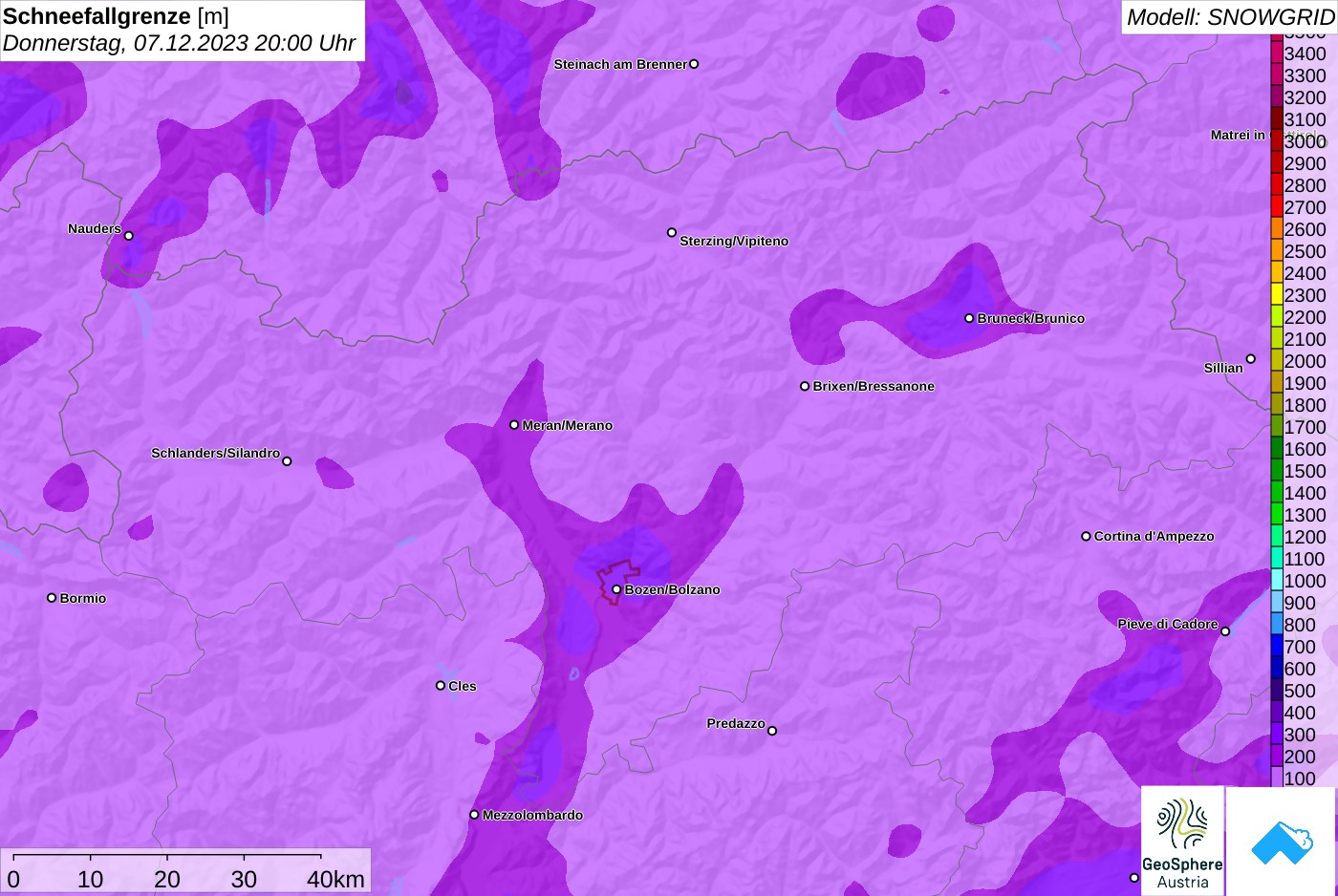Pick the Bormio location marker dot
Image resolution: width=1338 pixels, height=896 pixels.
[52, 598]
